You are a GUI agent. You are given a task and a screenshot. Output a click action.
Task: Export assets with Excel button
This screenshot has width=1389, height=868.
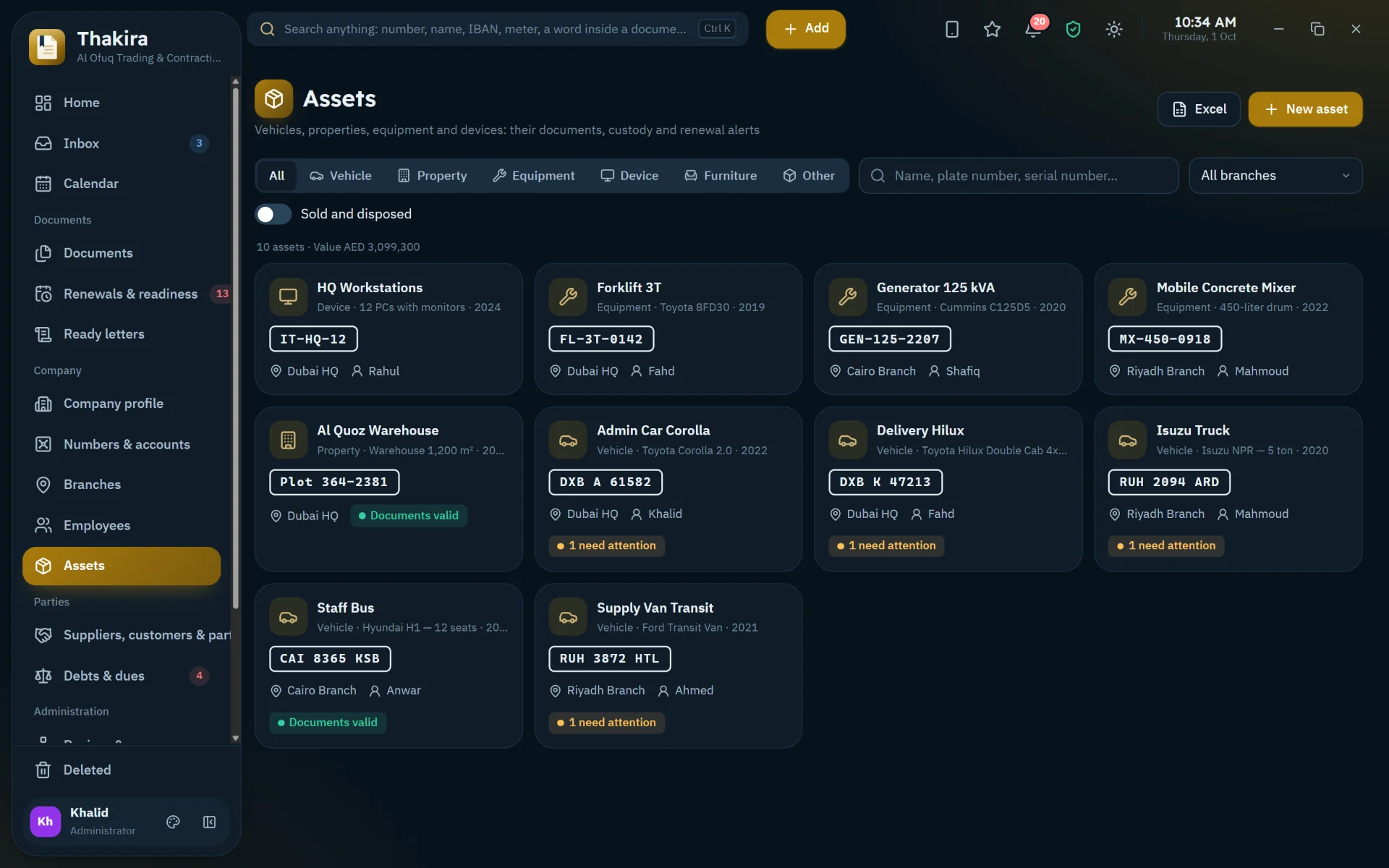tap(1199, 109)
